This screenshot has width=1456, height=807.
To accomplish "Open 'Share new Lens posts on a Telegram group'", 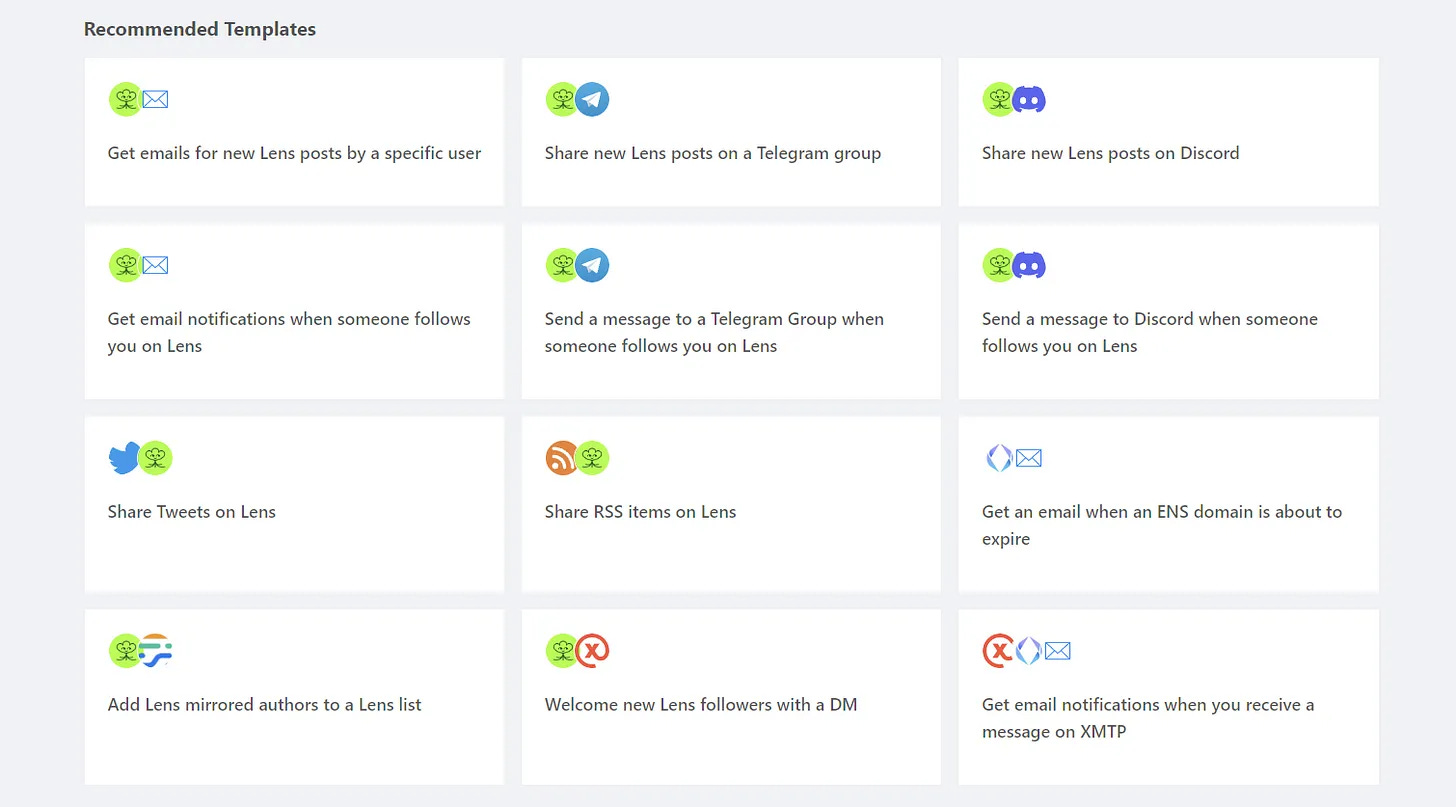I will (x=731, y=132).
